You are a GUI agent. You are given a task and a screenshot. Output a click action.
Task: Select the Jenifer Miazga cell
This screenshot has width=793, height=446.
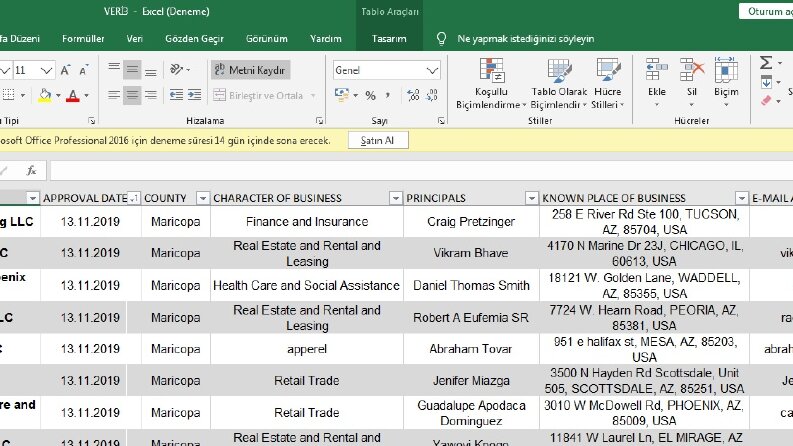pos(471,380)
